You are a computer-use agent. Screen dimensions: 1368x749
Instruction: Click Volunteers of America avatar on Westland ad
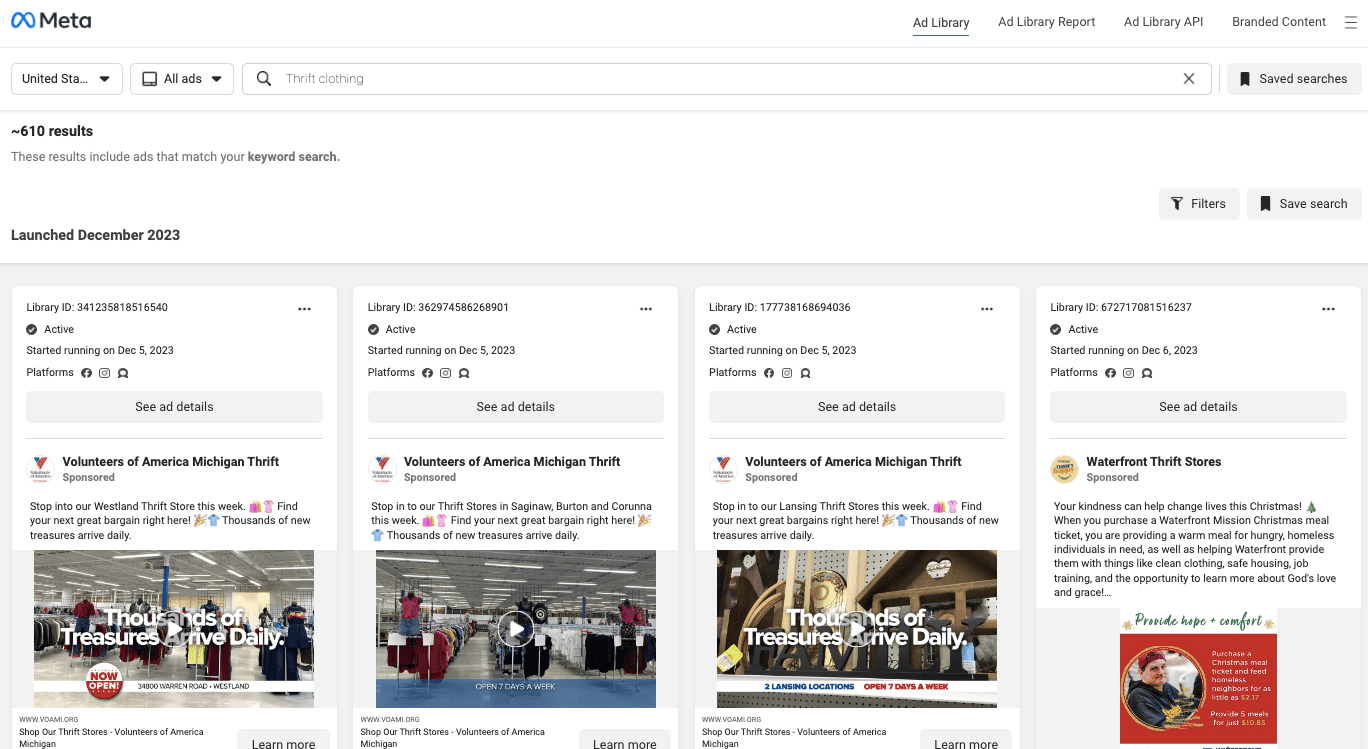40,469
